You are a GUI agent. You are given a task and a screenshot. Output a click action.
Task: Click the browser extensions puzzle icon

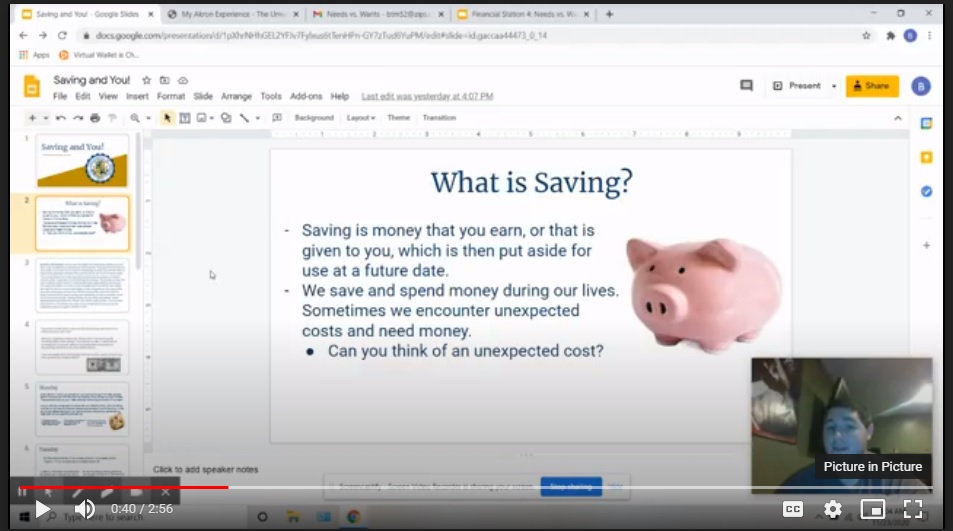(890, 35)
